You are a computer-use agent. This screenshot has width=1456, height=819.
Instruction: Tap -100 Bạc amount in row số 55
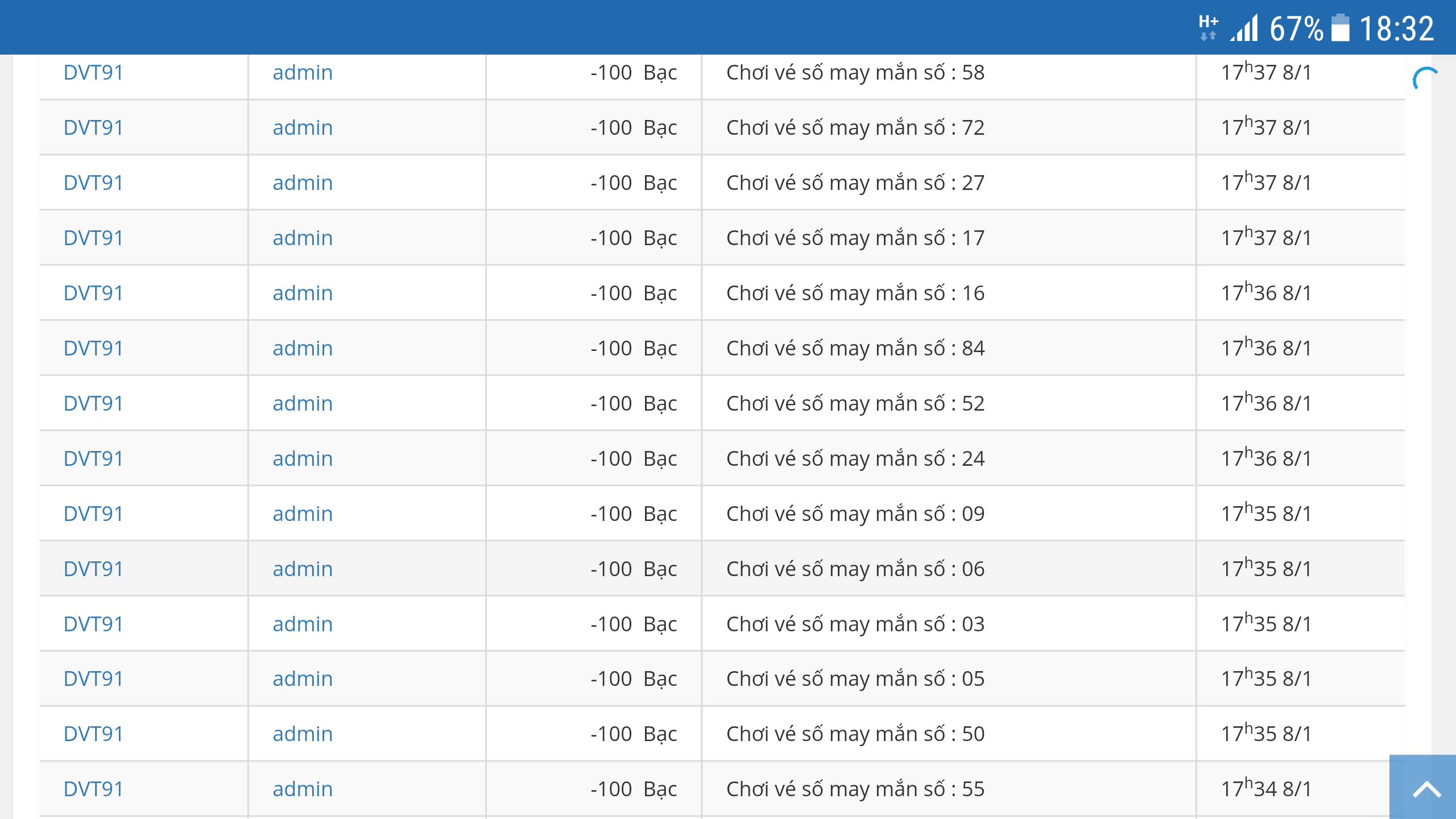point(634,790)
